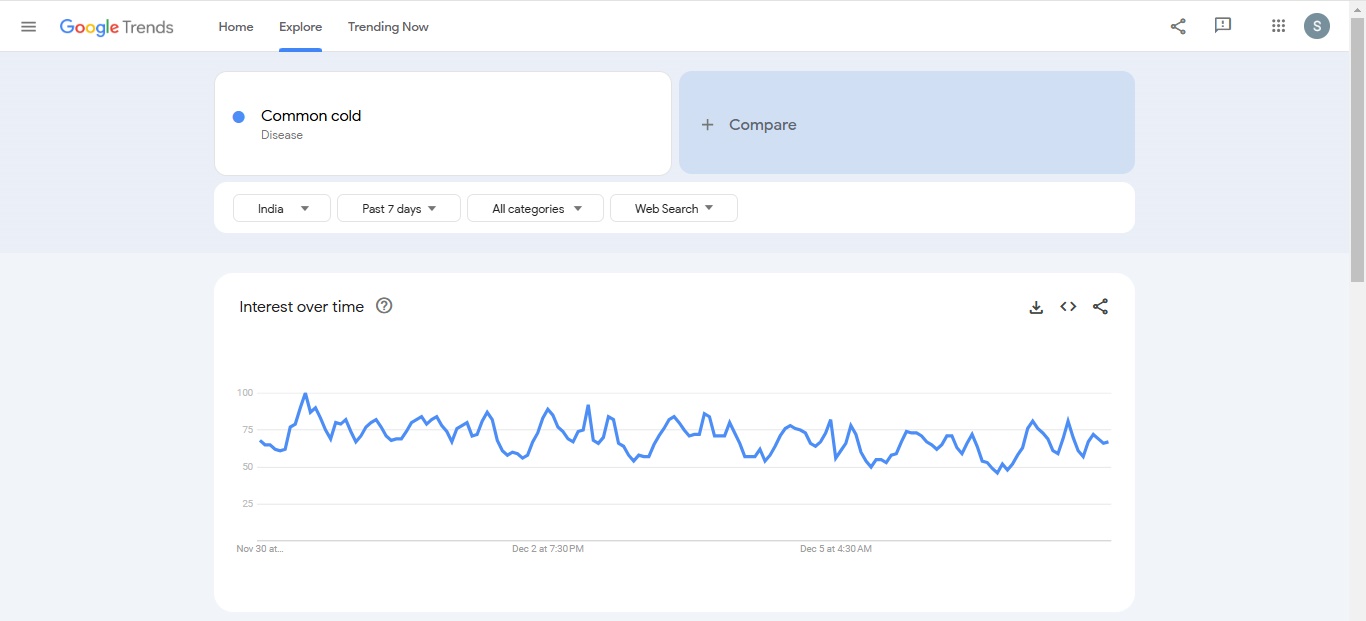This screenshot has width=1366, height=621.
Task: Click the profile avatar
Action: coord(1317,26)
